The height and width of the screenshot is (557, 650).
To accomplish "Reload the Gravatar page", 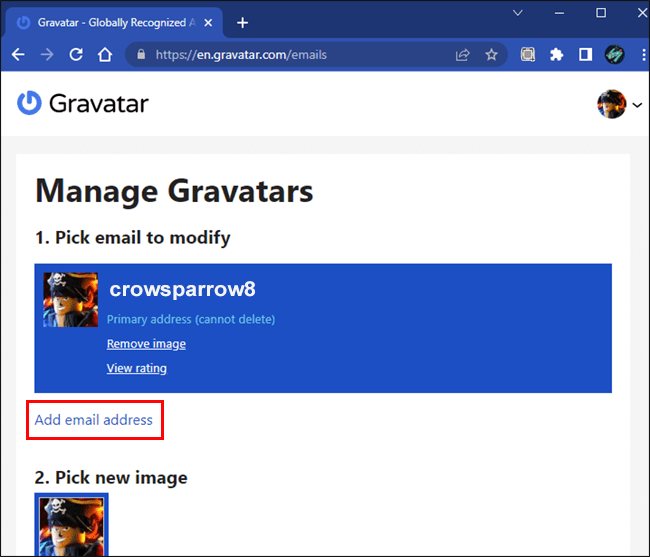I will (76, 54).
